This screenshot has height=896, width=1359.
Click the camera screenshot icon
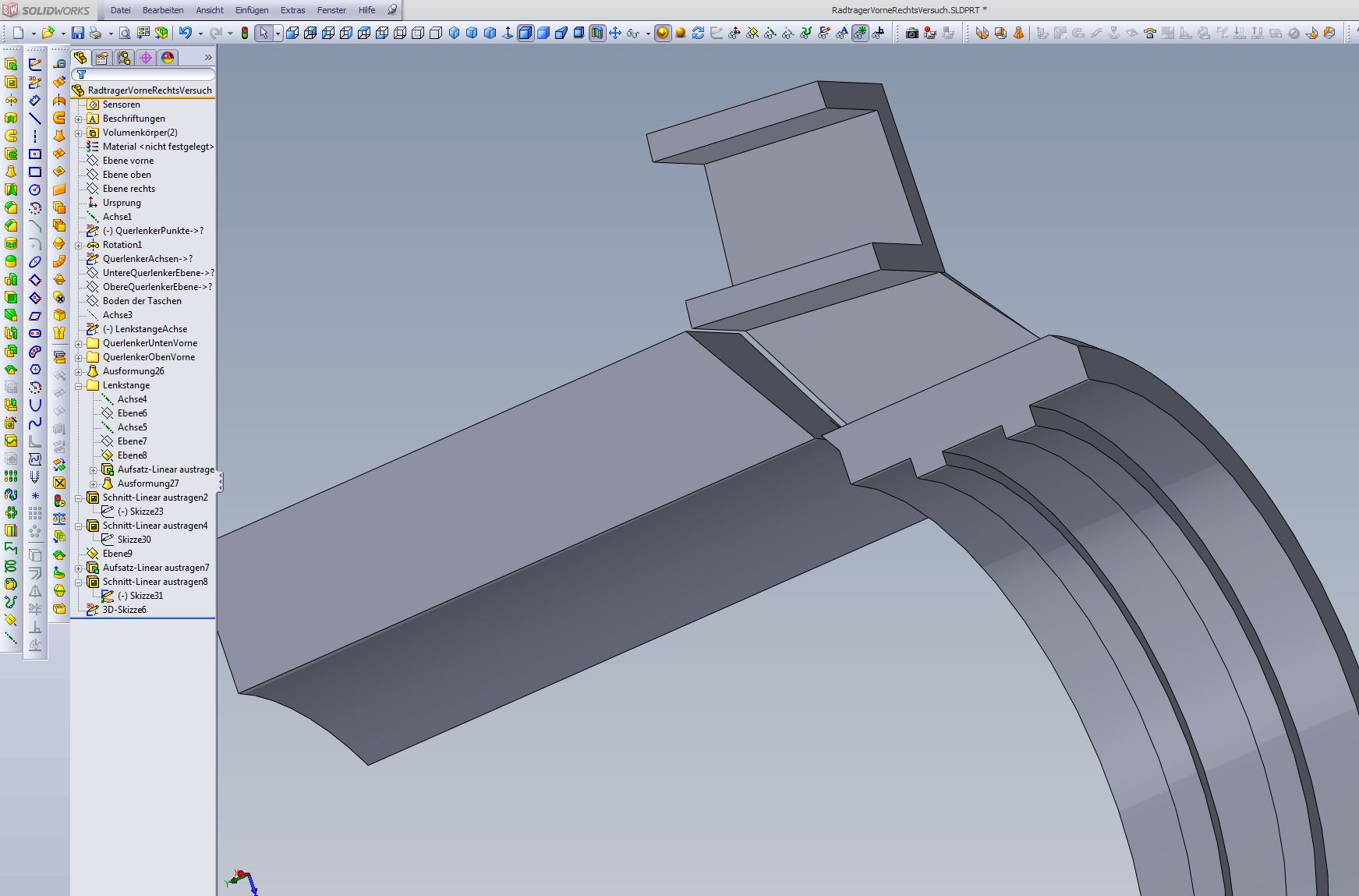[911, 33]
